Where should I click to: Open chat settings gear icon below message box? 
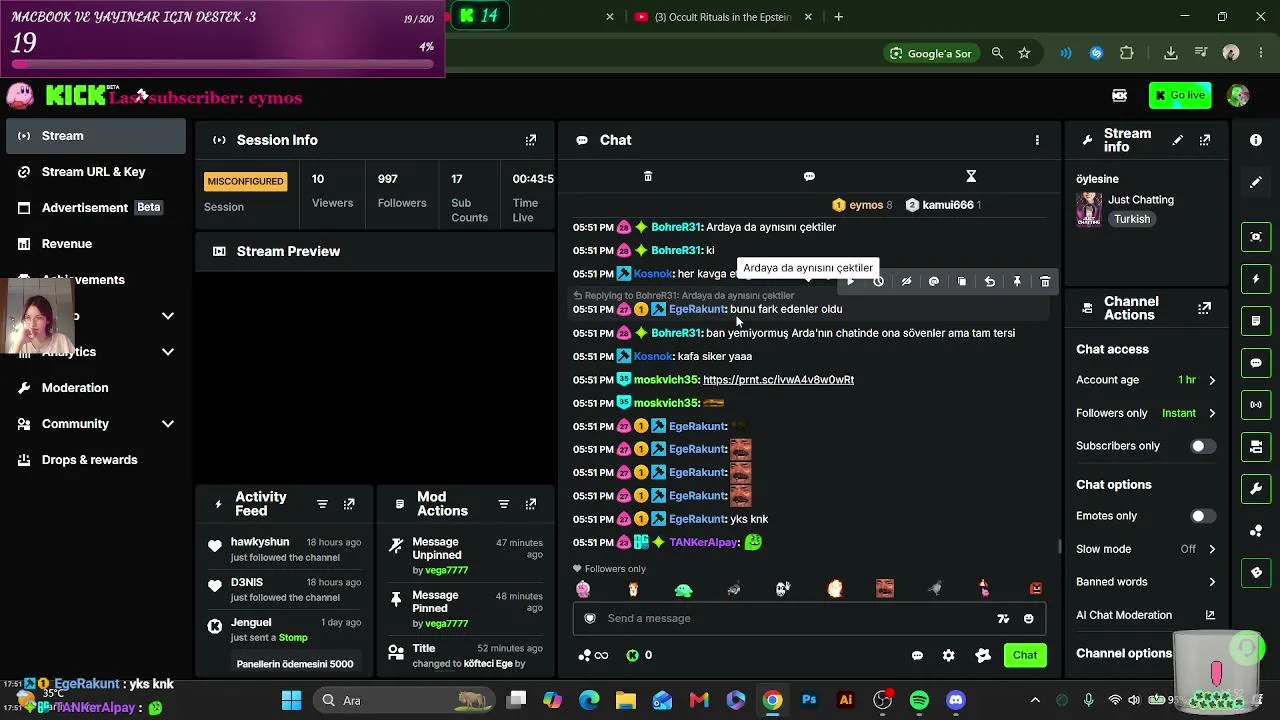(x=948, y=656)
